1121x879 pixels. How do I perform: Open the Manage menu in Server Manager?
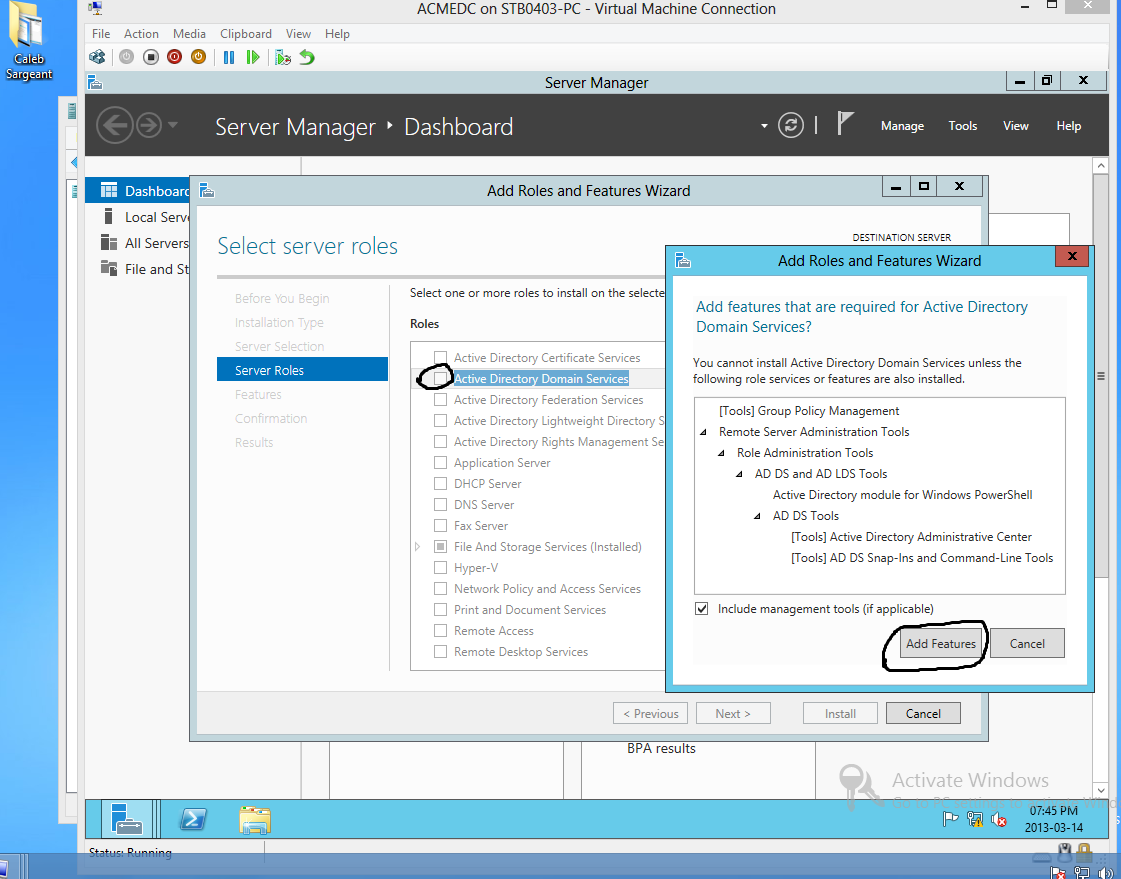pos(902,126)
